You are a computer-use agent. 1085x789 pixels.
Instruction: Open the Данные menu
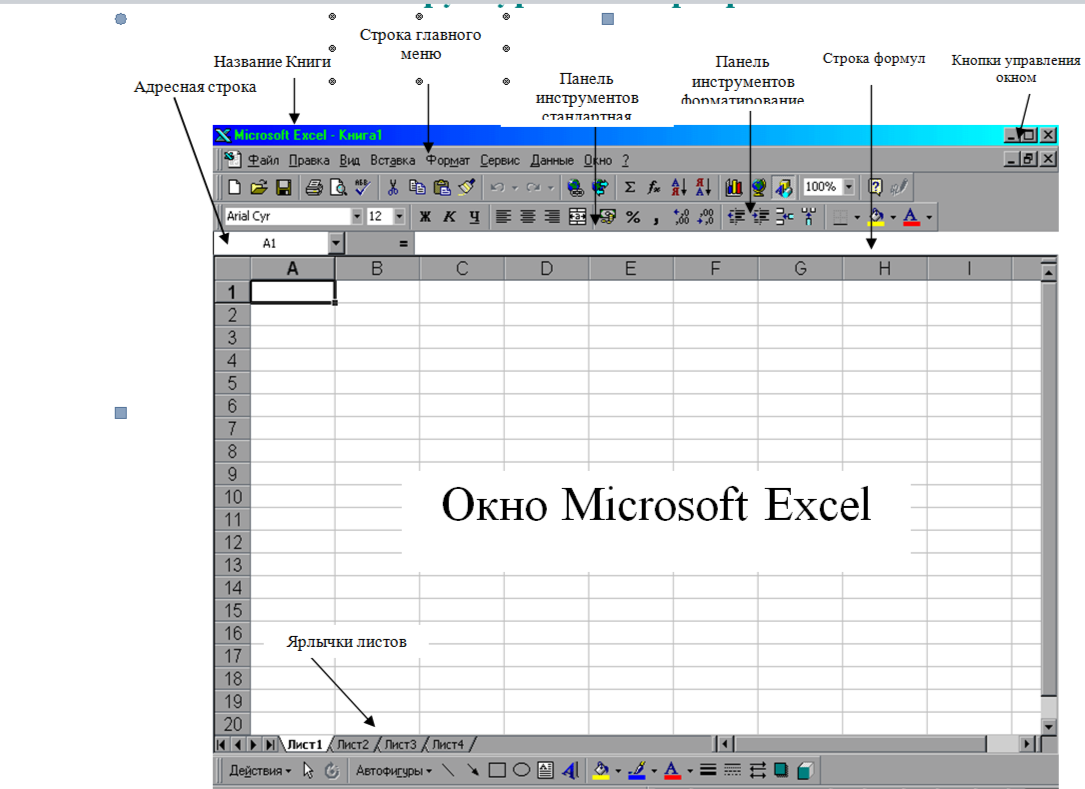pos(552,161)
